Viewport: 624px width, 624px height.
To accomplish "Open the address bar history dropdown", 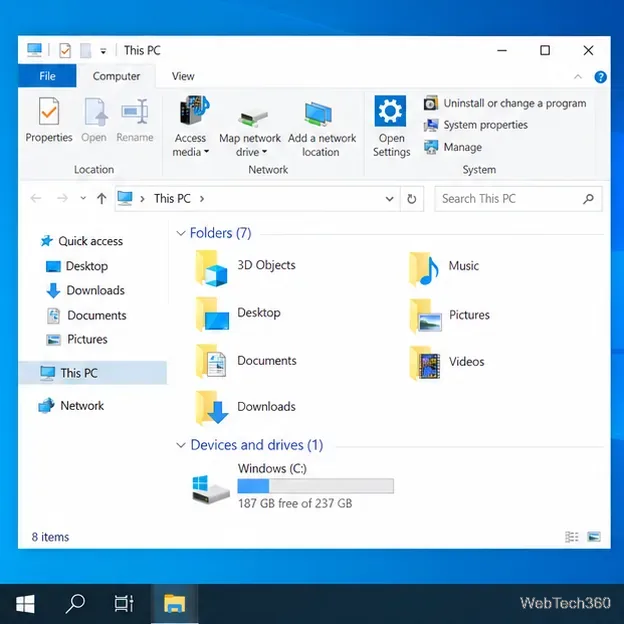I will pos(390,199).
